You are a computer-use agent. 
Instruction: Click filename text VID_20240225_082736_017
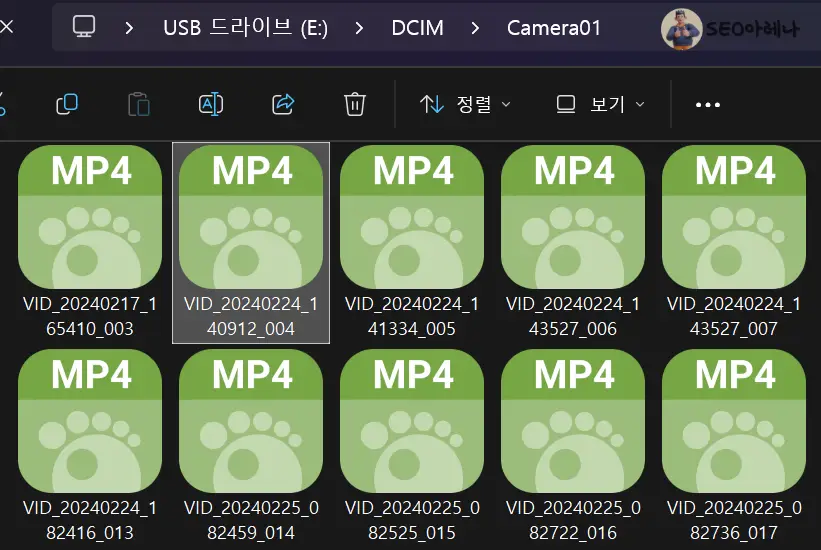[734, 520]
